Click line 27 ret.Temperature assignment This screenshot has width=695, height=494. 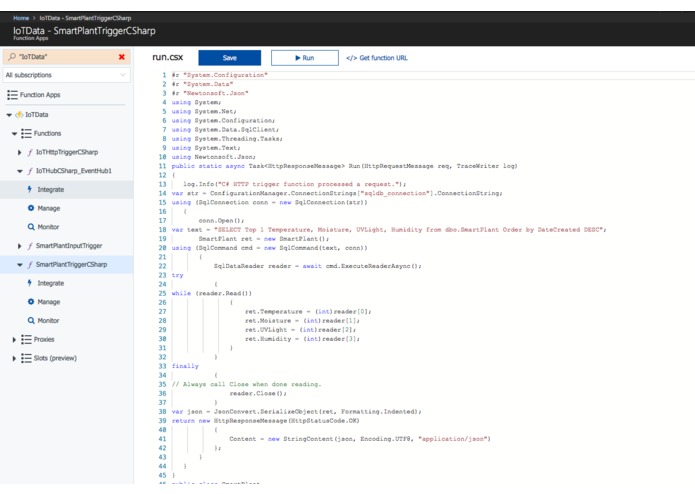coord(308,311)
